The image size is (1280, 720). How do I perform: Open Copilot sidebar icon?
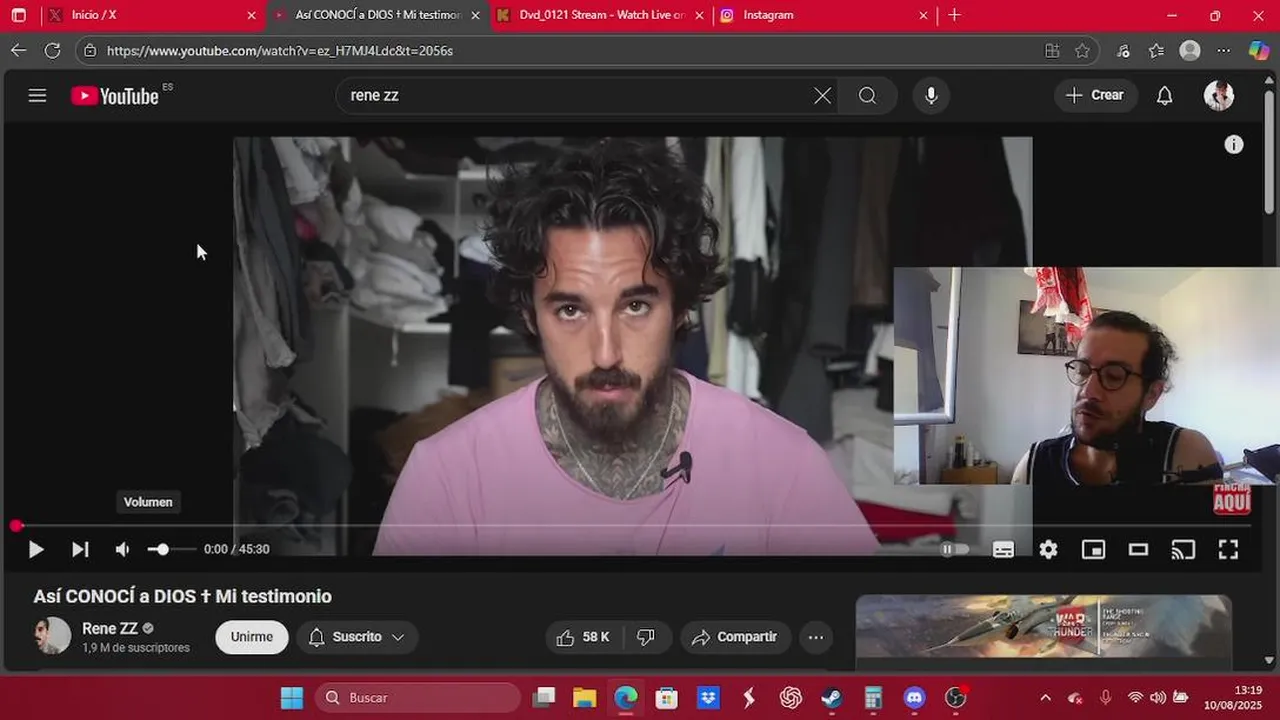click(x=1259, y=50)
